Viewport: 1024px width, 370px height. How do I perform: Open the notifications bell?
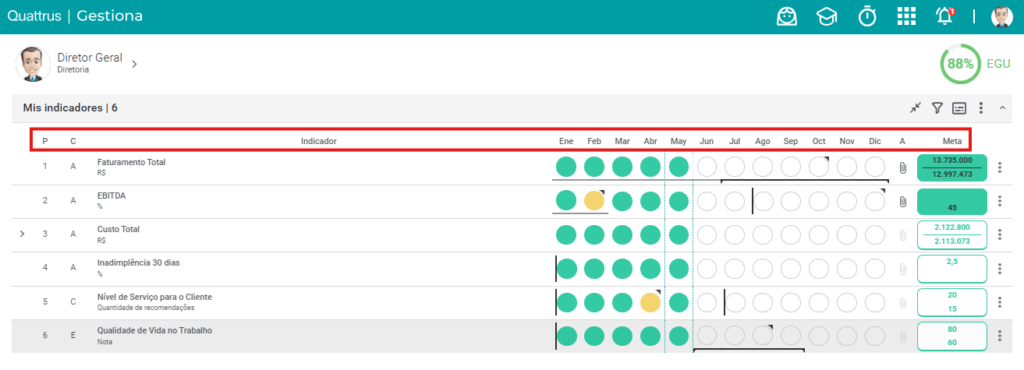click(945, 16)
